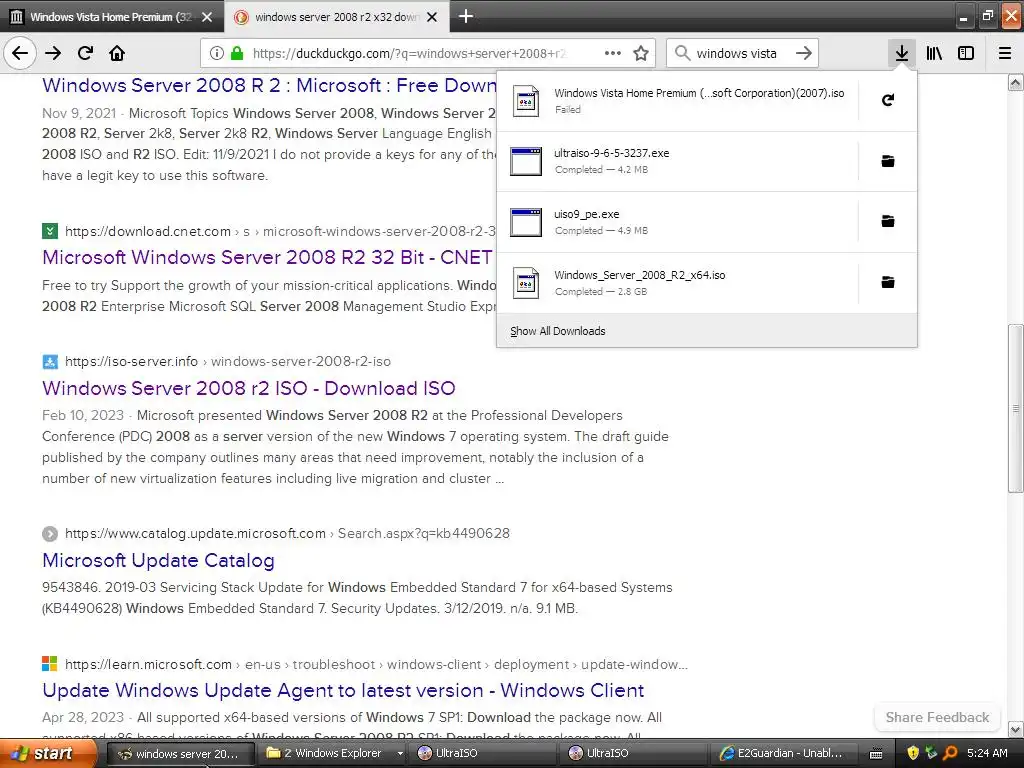The height and width of the screenshot is (768, 1024).
Task: Show site information for duckduckgo.com
Action: [217, 53]
